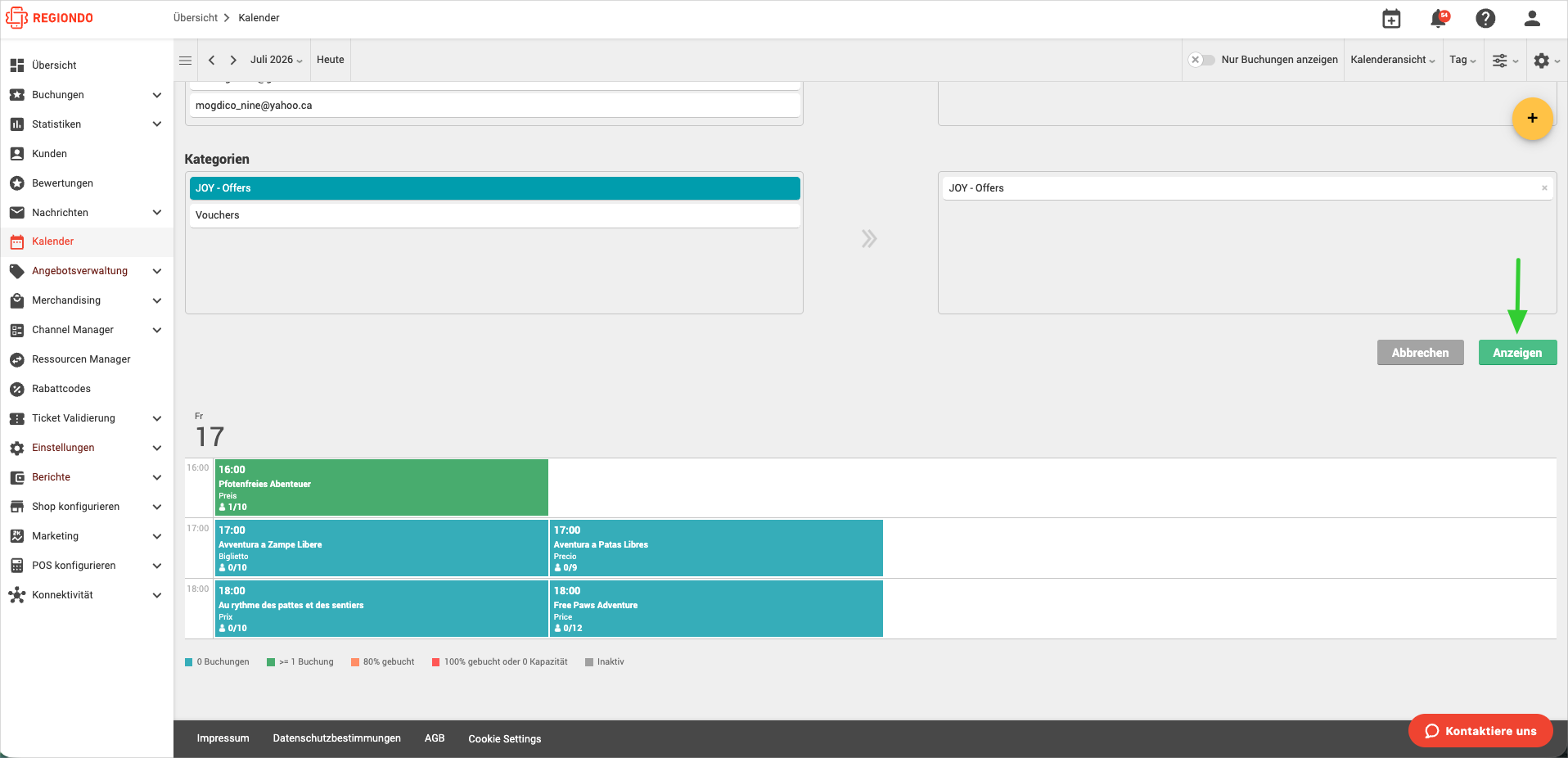1568x758 pixels.
Task: Click the Buchungen sidebar icon
Action: pos(17,95)
